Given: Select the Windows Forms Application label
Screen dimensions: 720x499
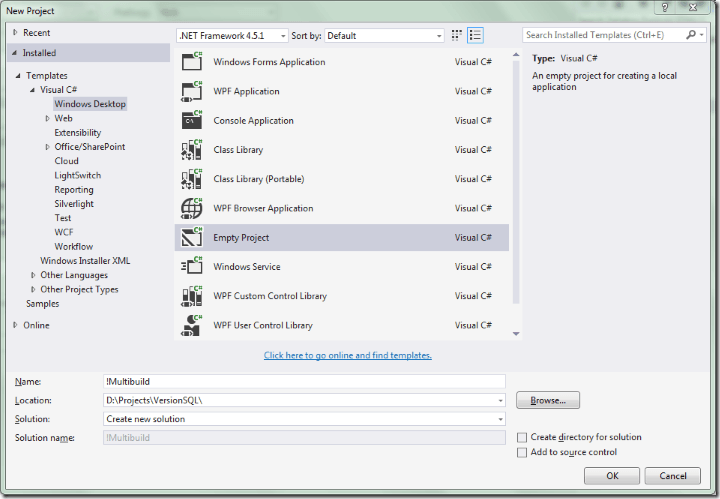Looking at the screenshot, I should (x=269, y=62).
